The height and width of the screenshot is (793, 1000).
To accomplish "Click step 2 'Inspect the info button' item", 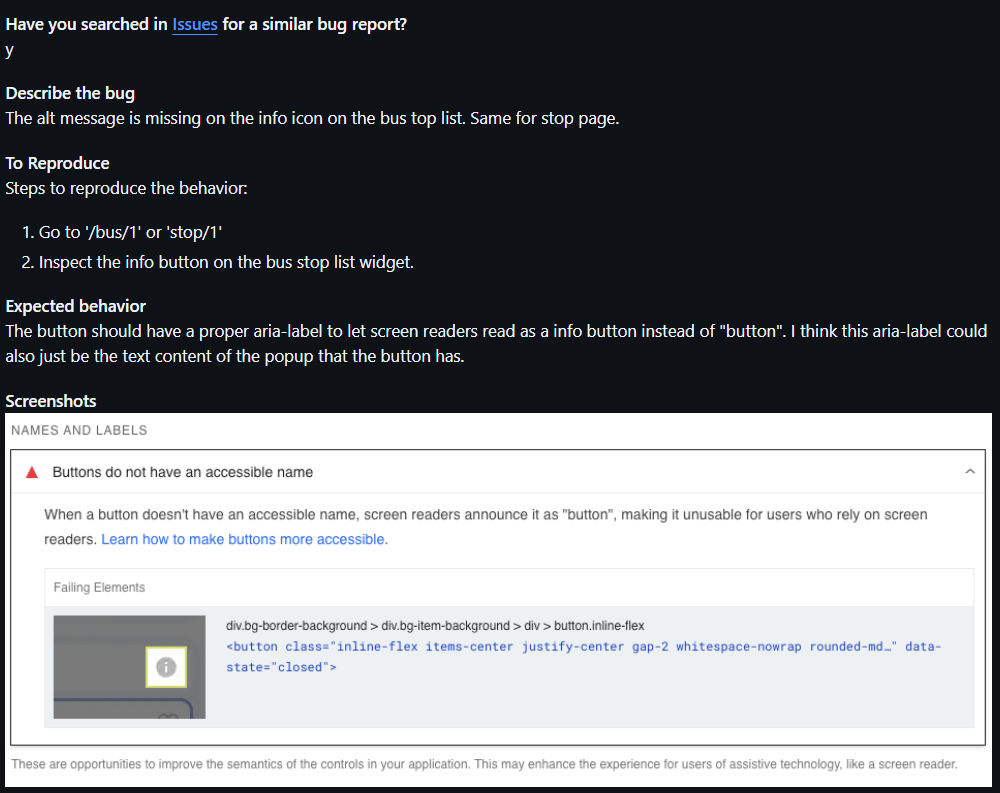I will point(226,262).
